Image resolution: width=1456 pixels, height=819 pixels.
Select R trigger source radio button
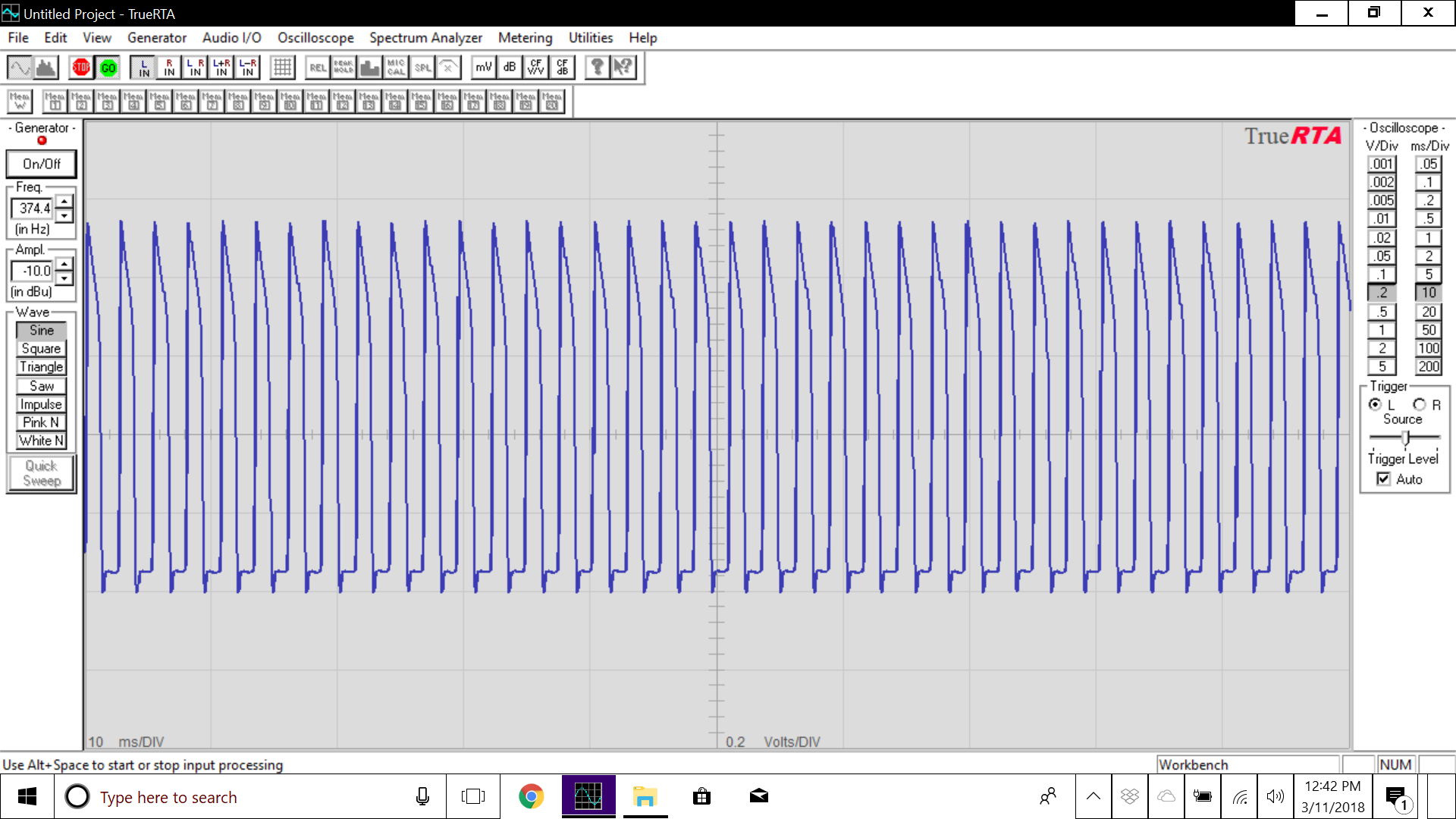click(x=1420, y=405)
